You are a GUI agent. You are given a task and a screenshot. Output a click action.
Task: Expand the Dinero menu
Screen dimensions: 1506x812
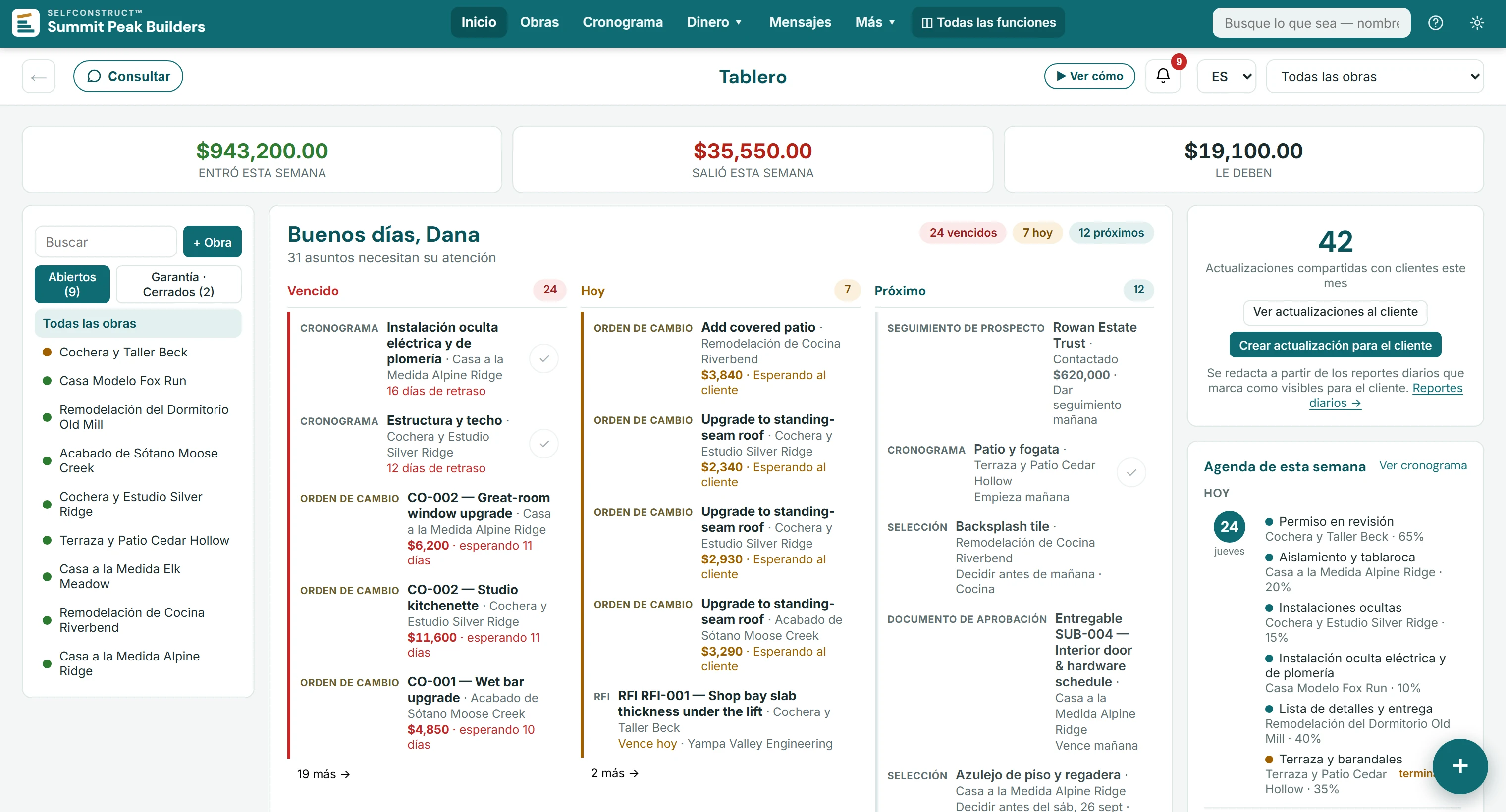point(714,22)
